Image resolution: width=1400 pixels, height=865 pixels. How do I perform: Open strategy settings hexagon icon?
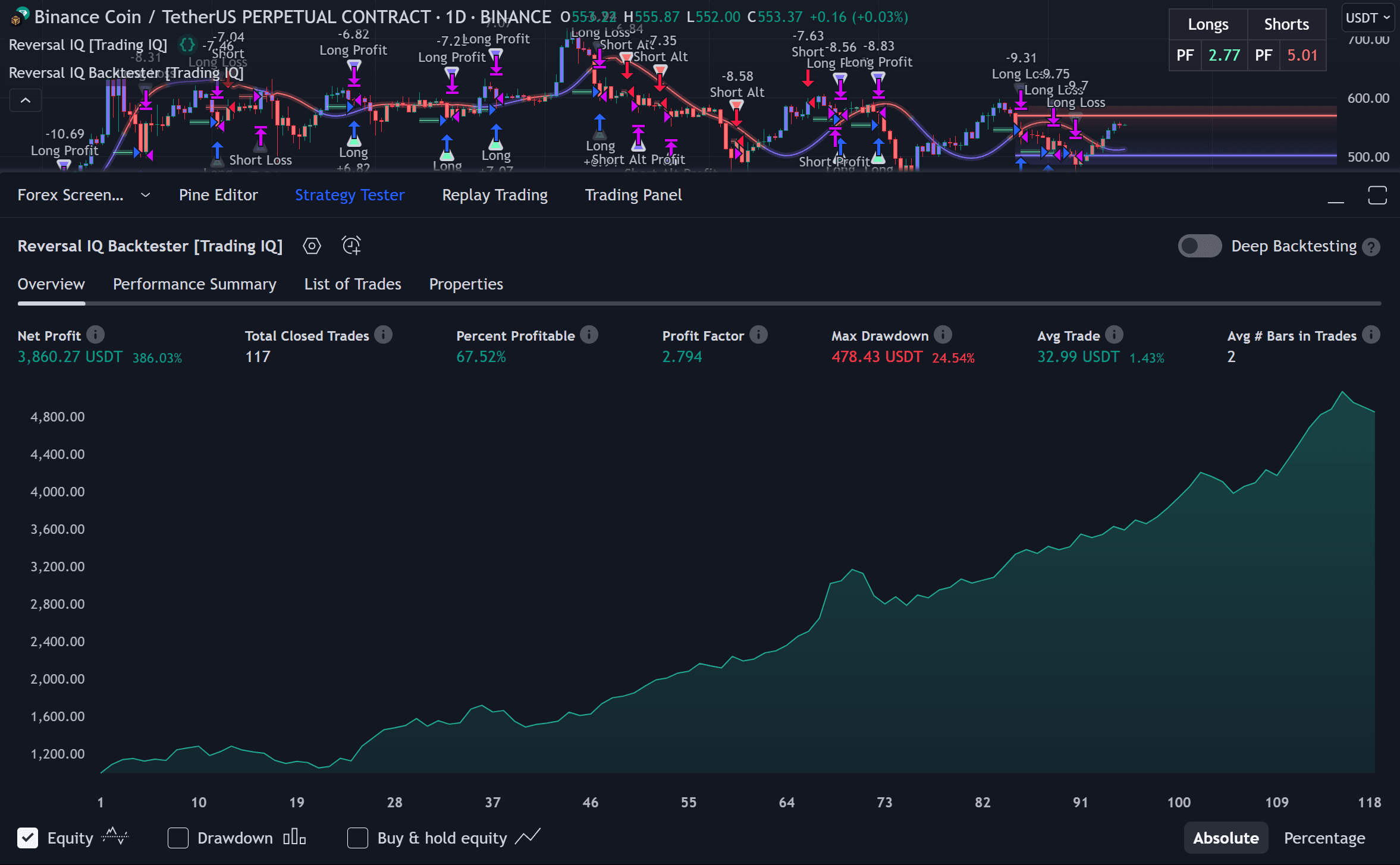point(312,246)
